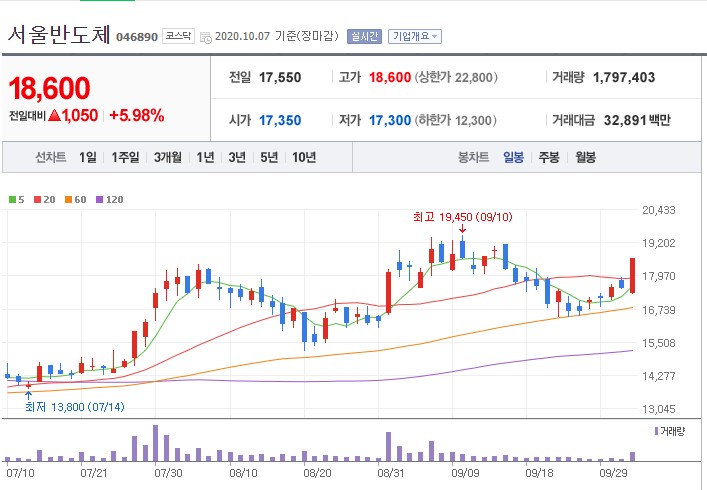Click the 16,739 price axis label
The width and height of the screenshot is (707, 490).
point(659,310)
